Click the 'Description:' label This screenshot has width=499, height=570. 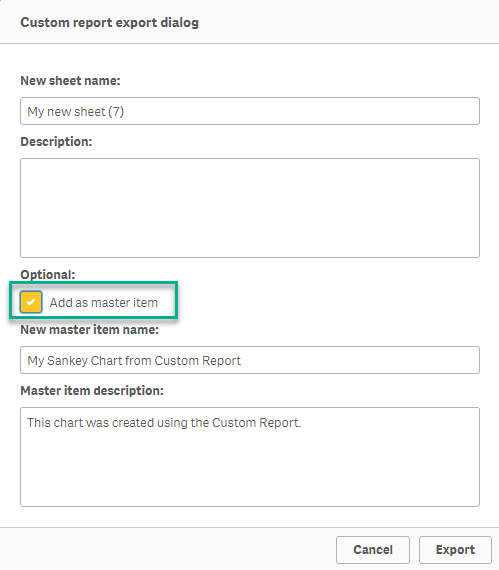(56, 142)
